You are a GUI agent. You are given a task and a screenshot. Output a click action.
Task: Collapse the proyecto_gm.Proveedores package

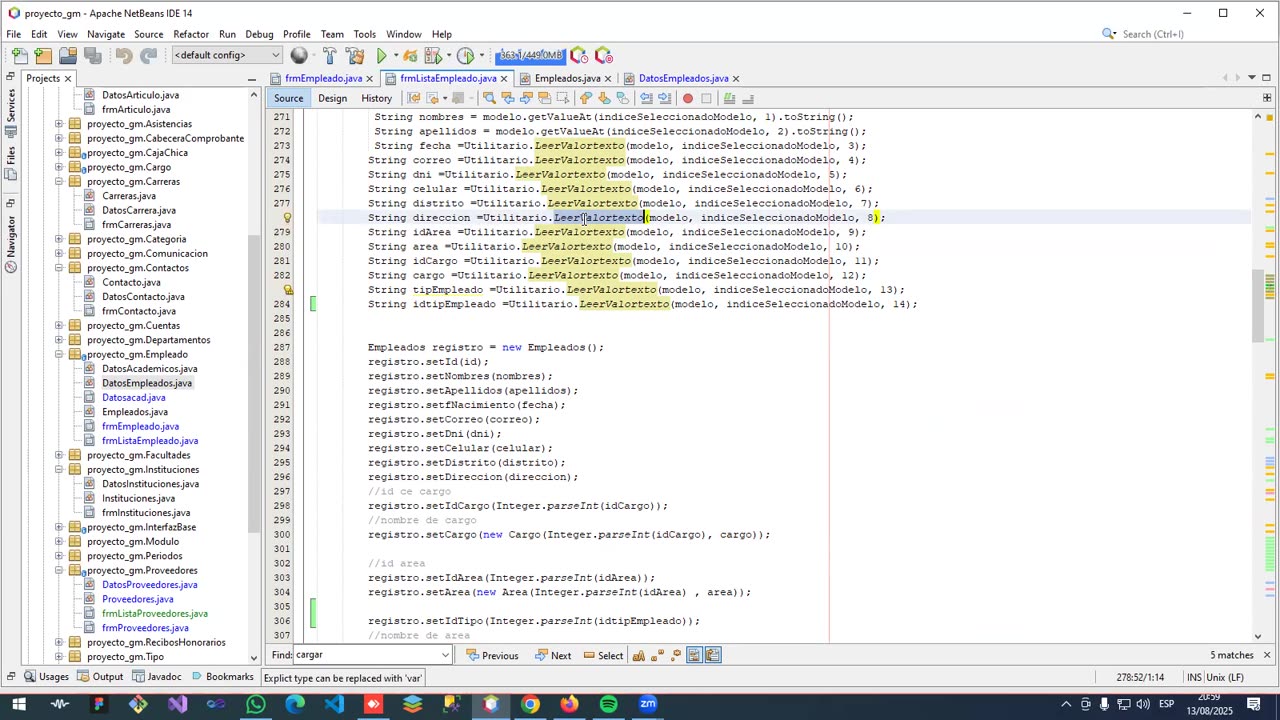[x=59, y=571]
